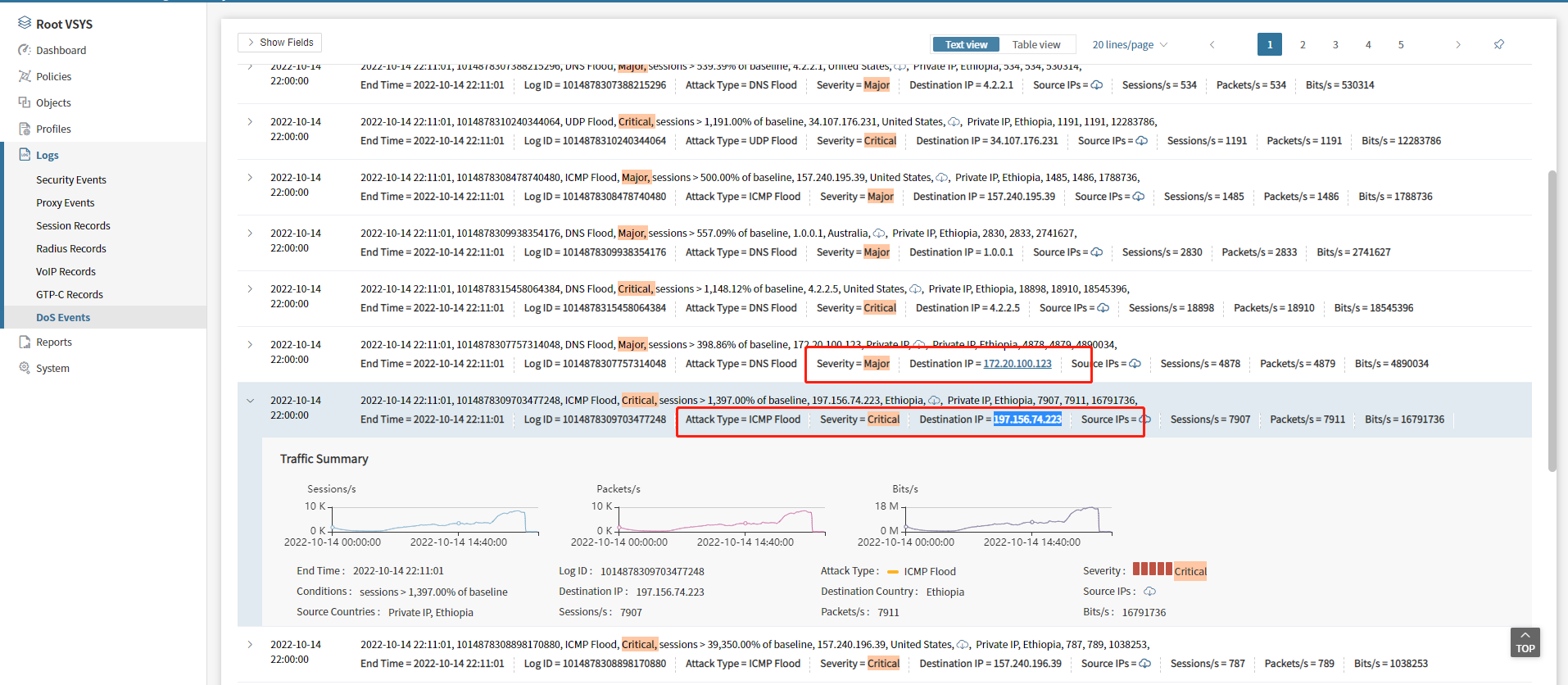Click destination IP link 172.20.100.123
Screen dimensions: 1568x685
(x=1017, y=364)
